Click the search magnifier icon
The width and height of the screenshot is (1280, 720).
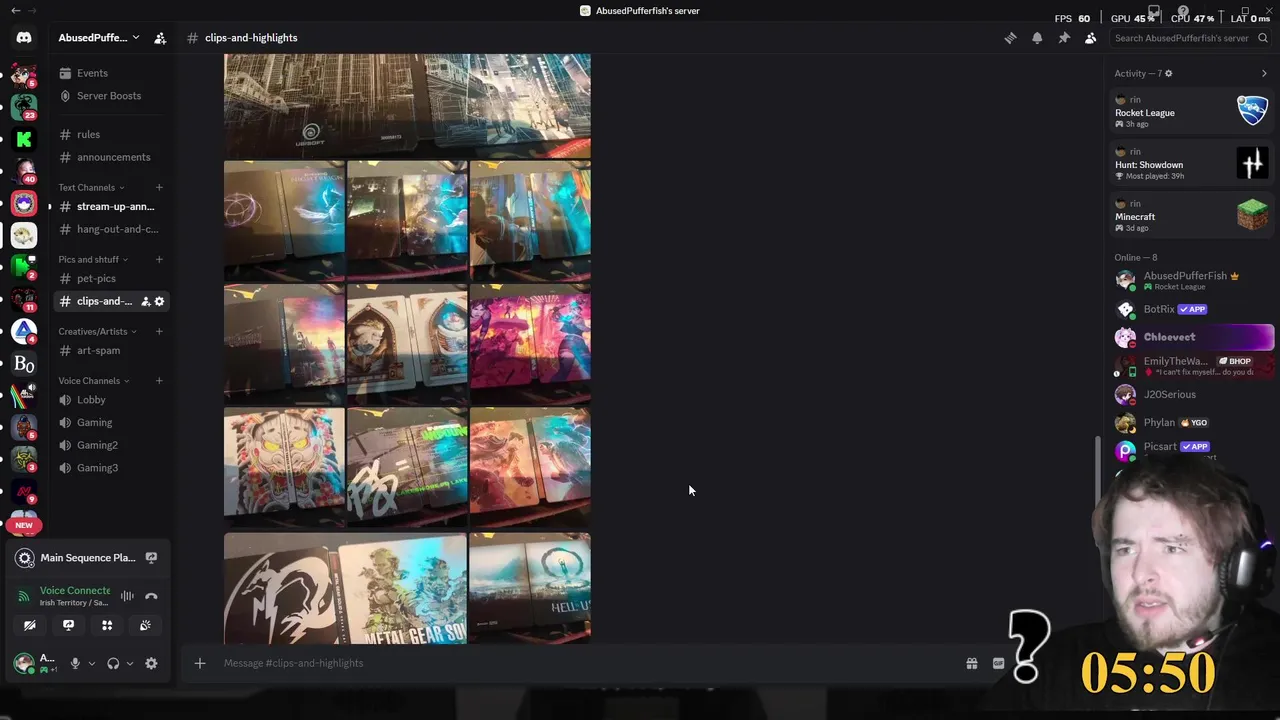click(1263, 38)
